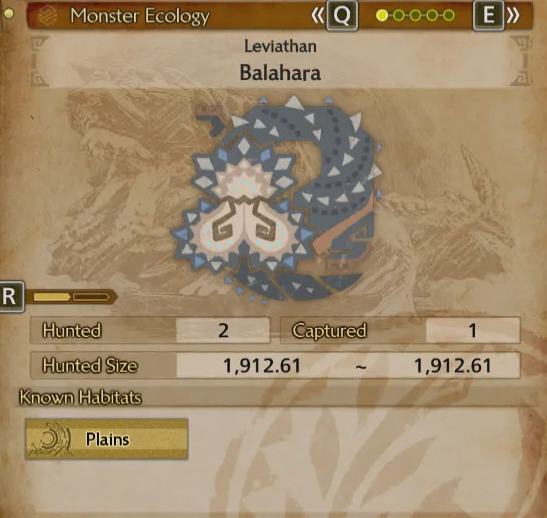Select the Hunted count row
Screen dimensions: 547x518
tap(150, 330)
